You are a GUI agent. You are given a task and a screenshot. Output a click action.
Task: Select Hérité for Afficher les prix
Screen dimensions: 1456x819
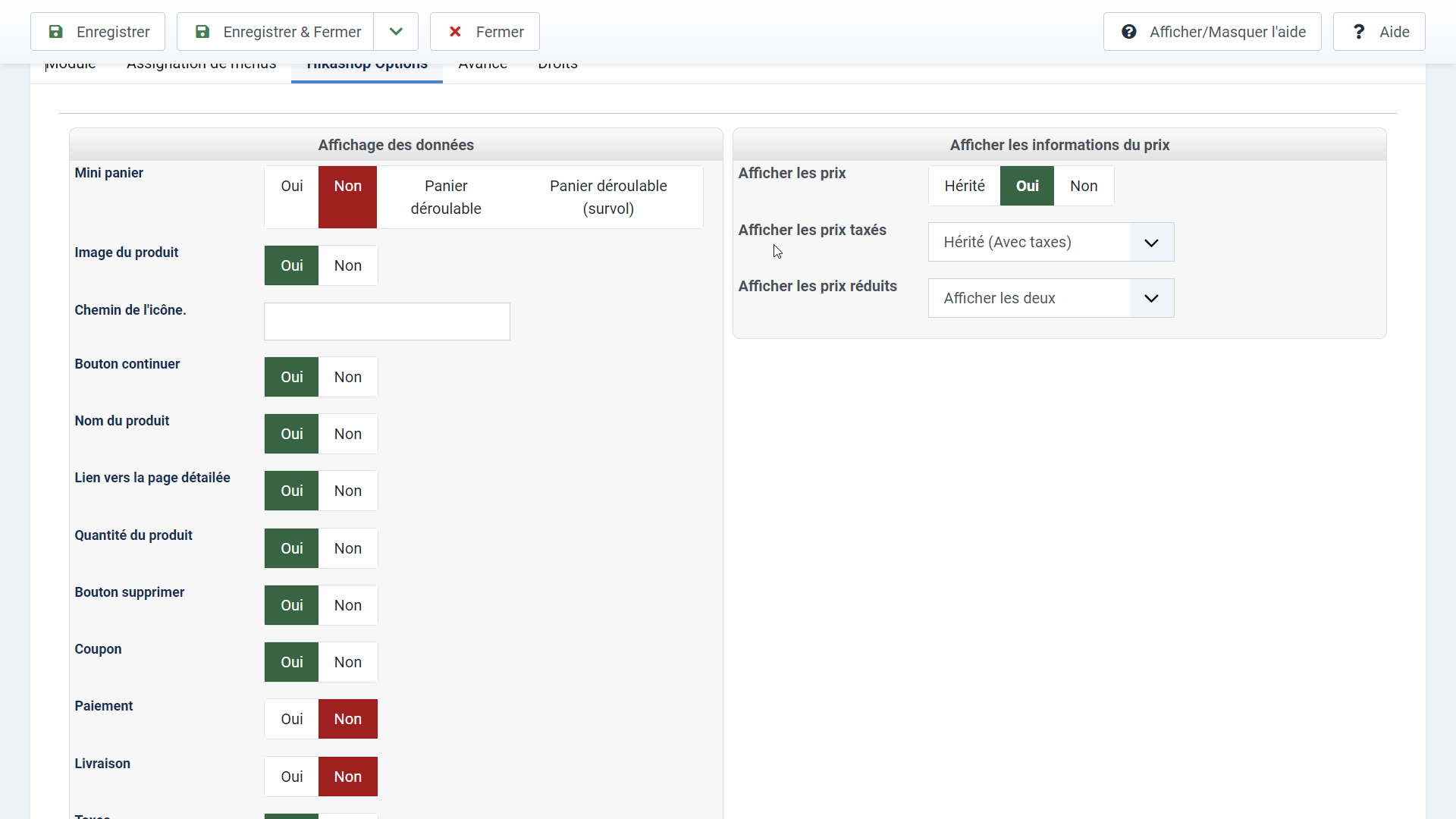(x=964, y=186)
